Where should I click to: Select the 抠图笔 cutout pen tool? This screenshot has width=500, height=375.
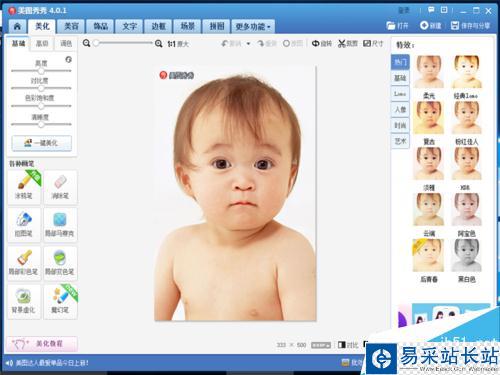coord(24,225)
